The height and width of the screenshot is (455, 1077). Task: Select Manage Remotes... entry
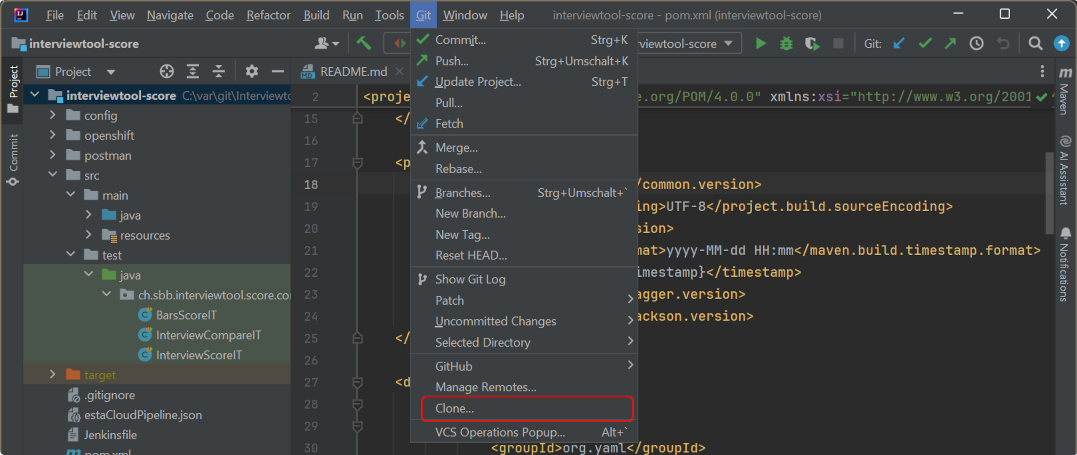click(x=524, y=387)
